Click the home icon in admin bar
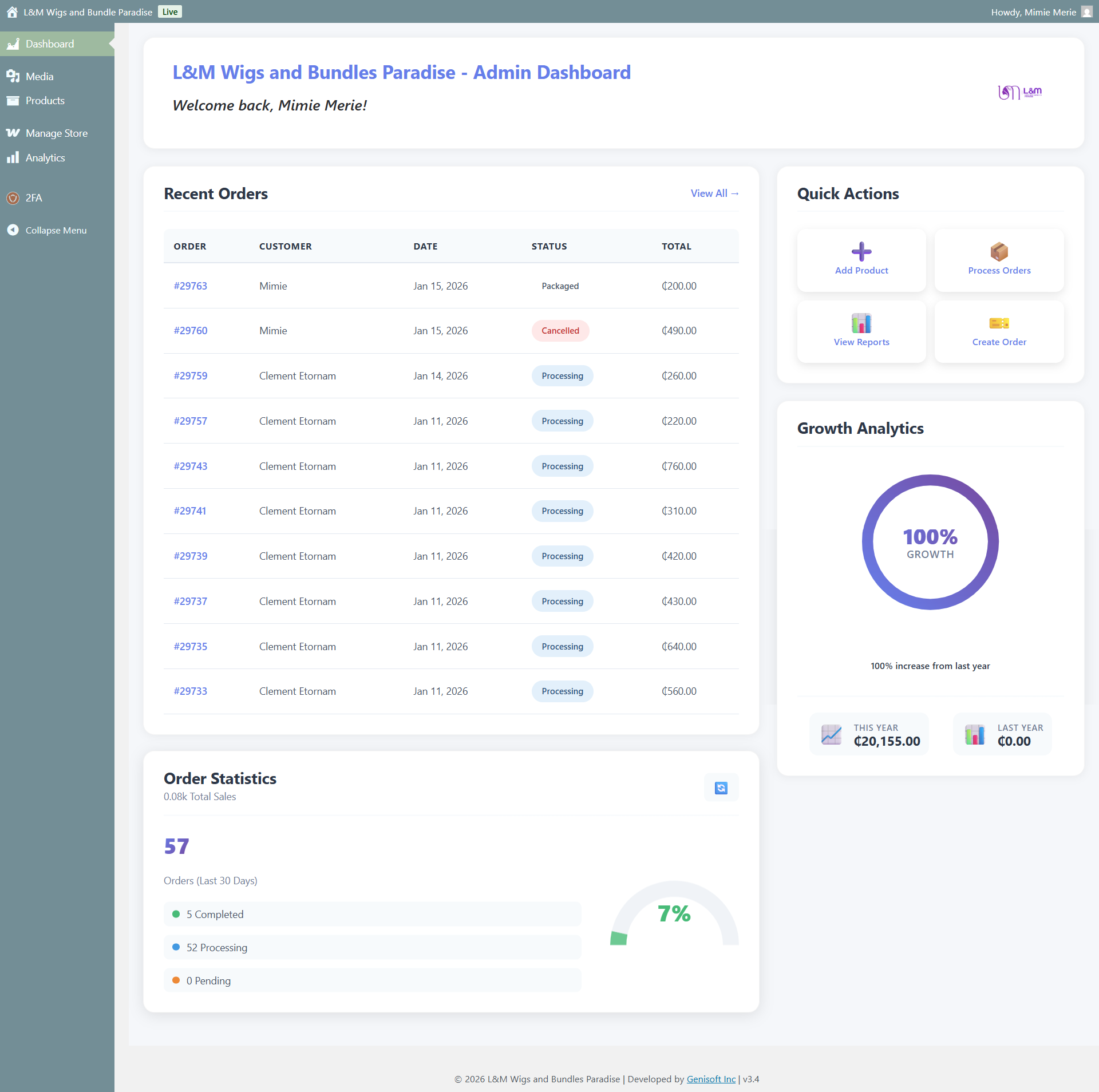The image size is (1099, 1092). [12, 12]
